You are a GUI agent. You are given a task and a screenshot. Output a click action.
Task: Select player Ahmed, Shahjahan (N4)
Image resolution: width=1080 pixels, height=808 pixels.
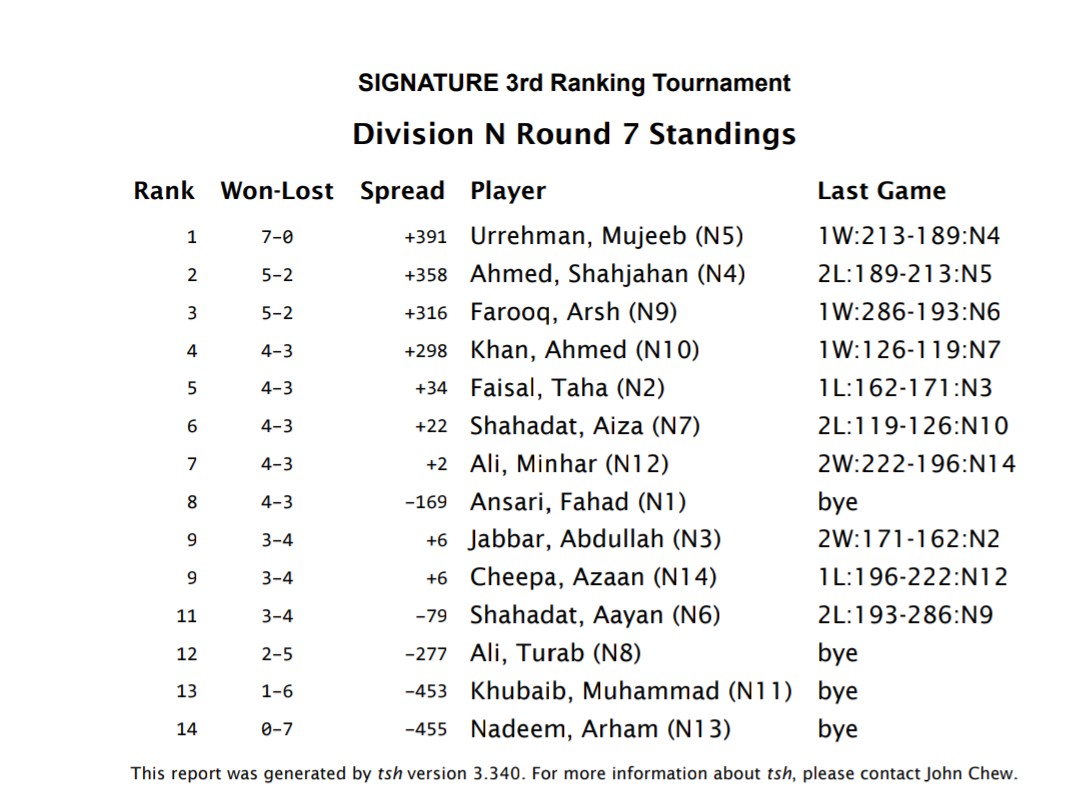tap(608, 274)
